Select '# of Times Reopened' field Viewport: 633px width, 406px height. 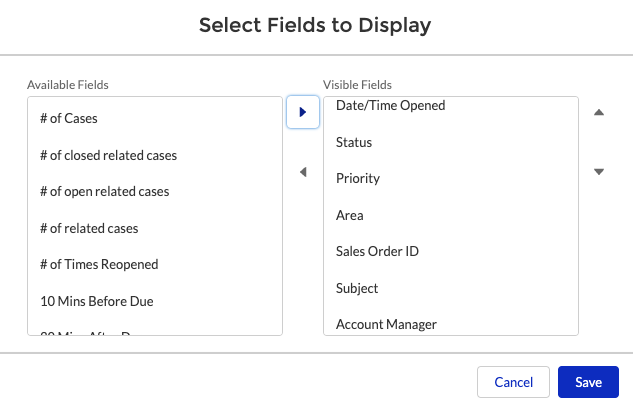155,264
